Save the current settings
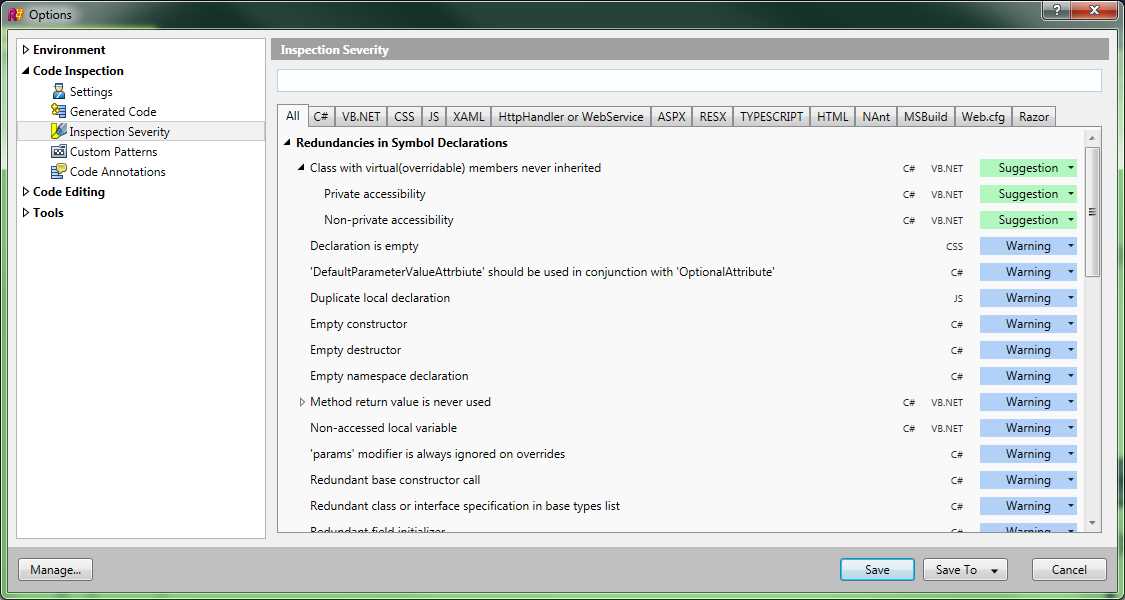The width and height of the screenshot is (1125, 600). pyautogui.click(x=877, y=569)
